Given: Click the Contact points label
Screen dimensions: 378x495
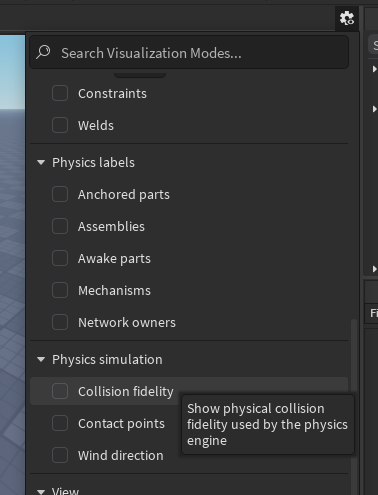Looking at the screenshot, I should [121, 424].
